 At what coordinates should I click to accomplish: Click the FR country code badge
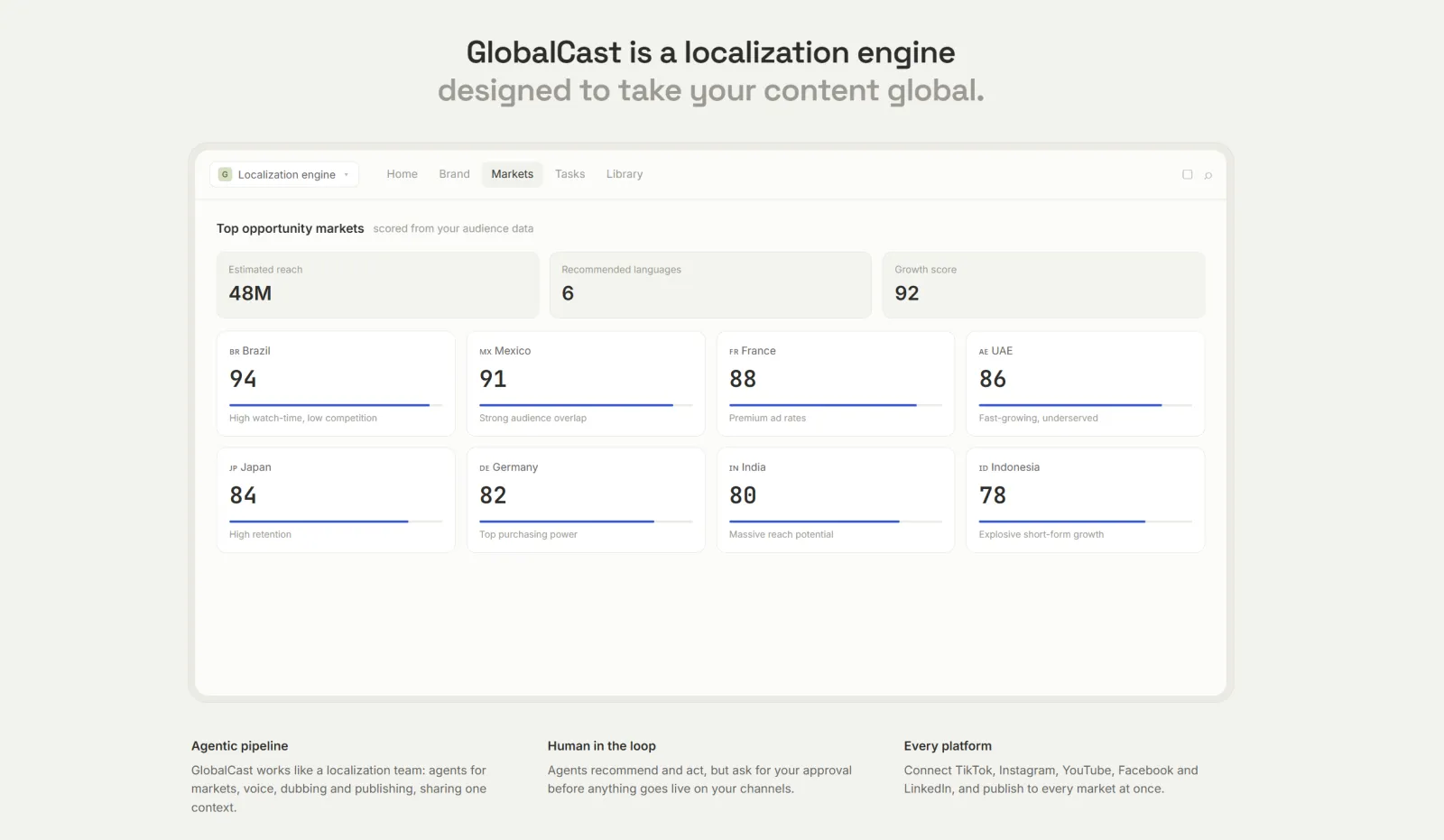coord(734,352)
